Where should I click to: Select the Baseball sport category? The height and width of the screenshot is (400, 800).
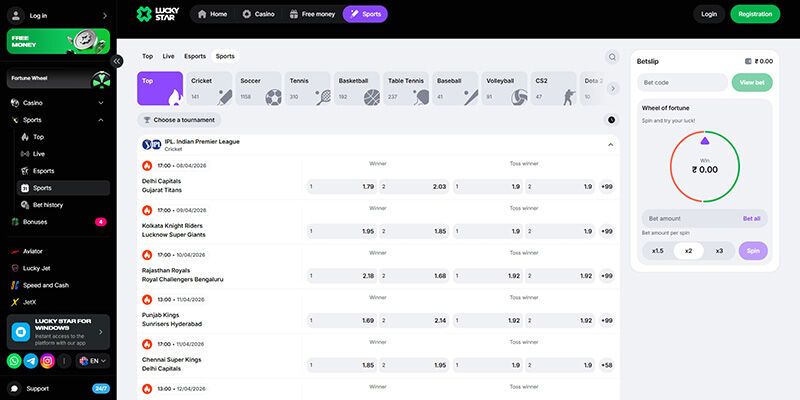(455, 88)
